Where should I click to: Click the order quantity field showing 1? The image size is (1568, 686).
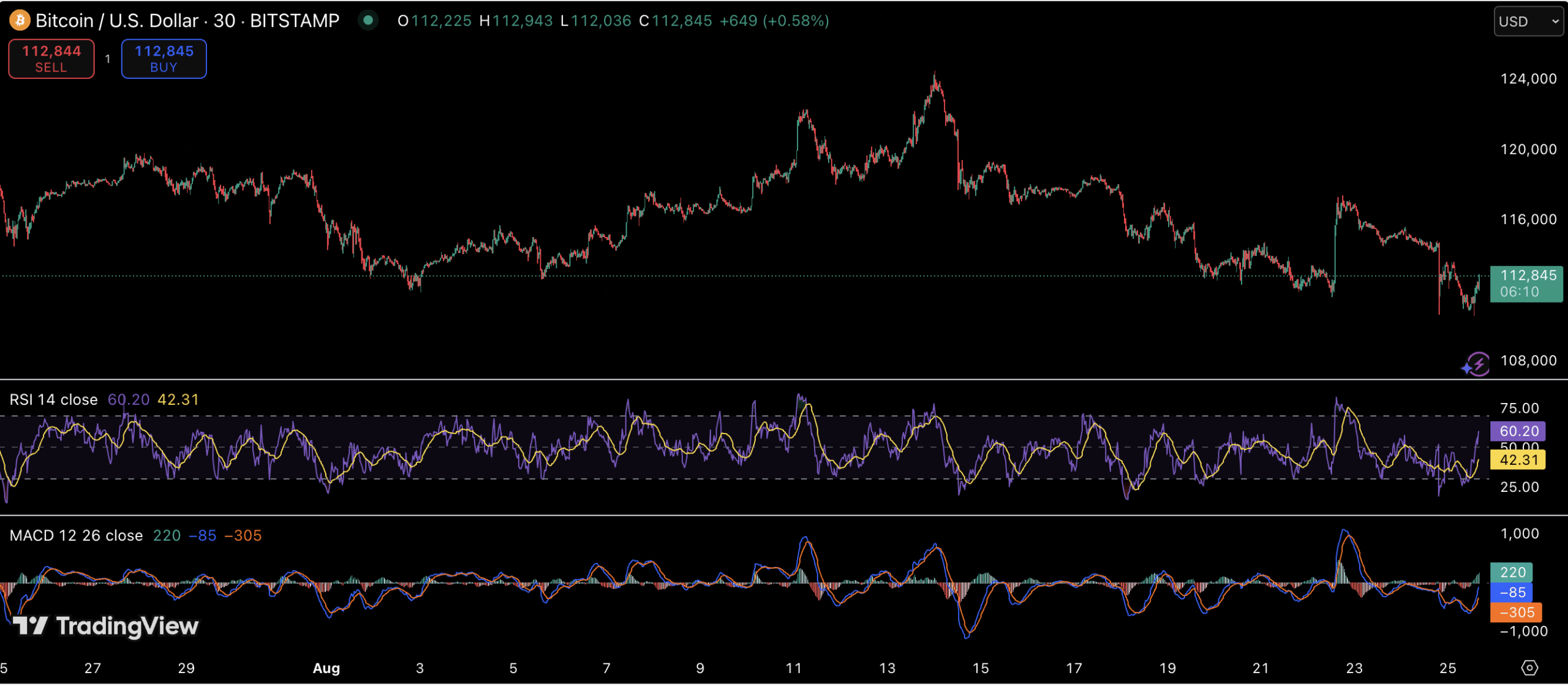(108, 59)
